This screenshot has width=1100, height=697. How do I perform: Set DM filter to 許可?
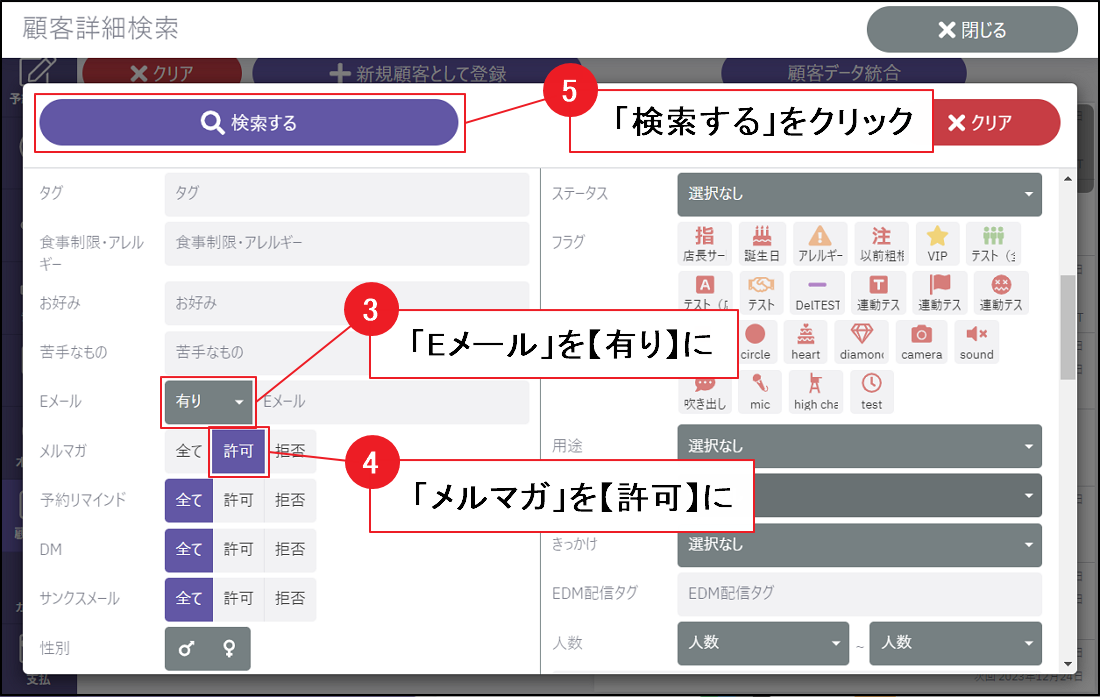(x=238, y=549)
